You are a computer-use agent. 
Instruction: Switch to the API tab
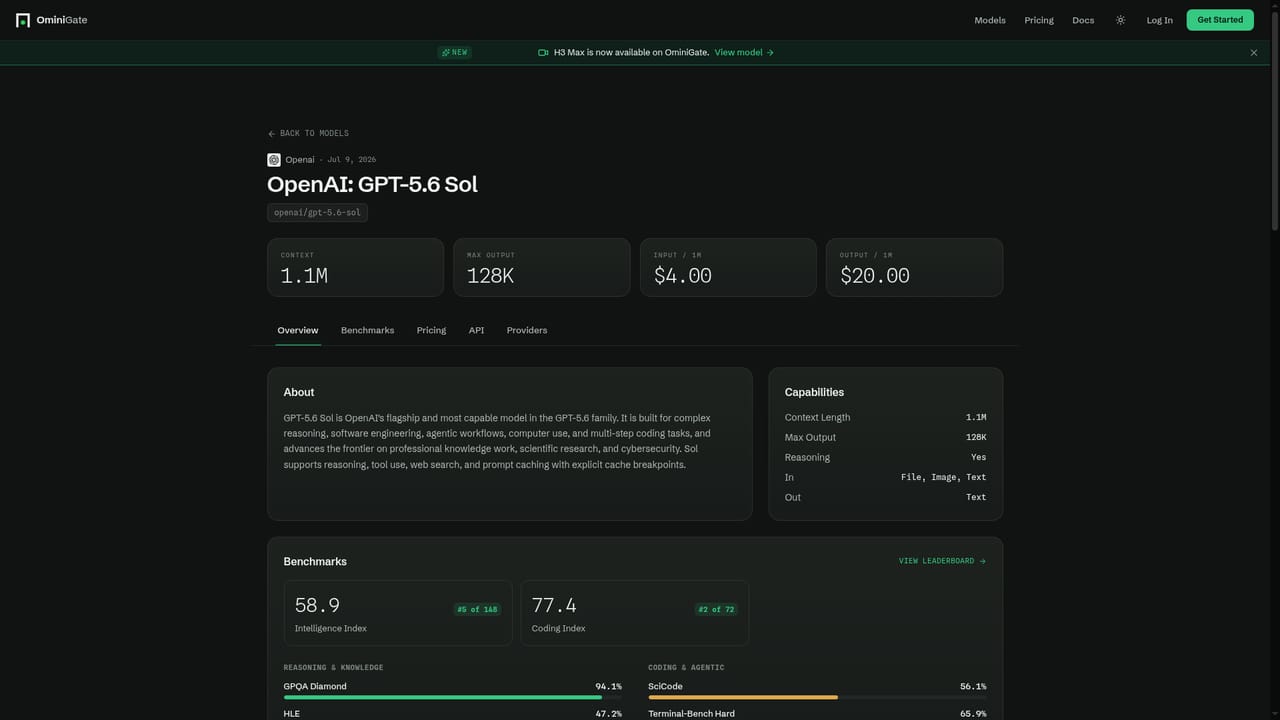476,330
